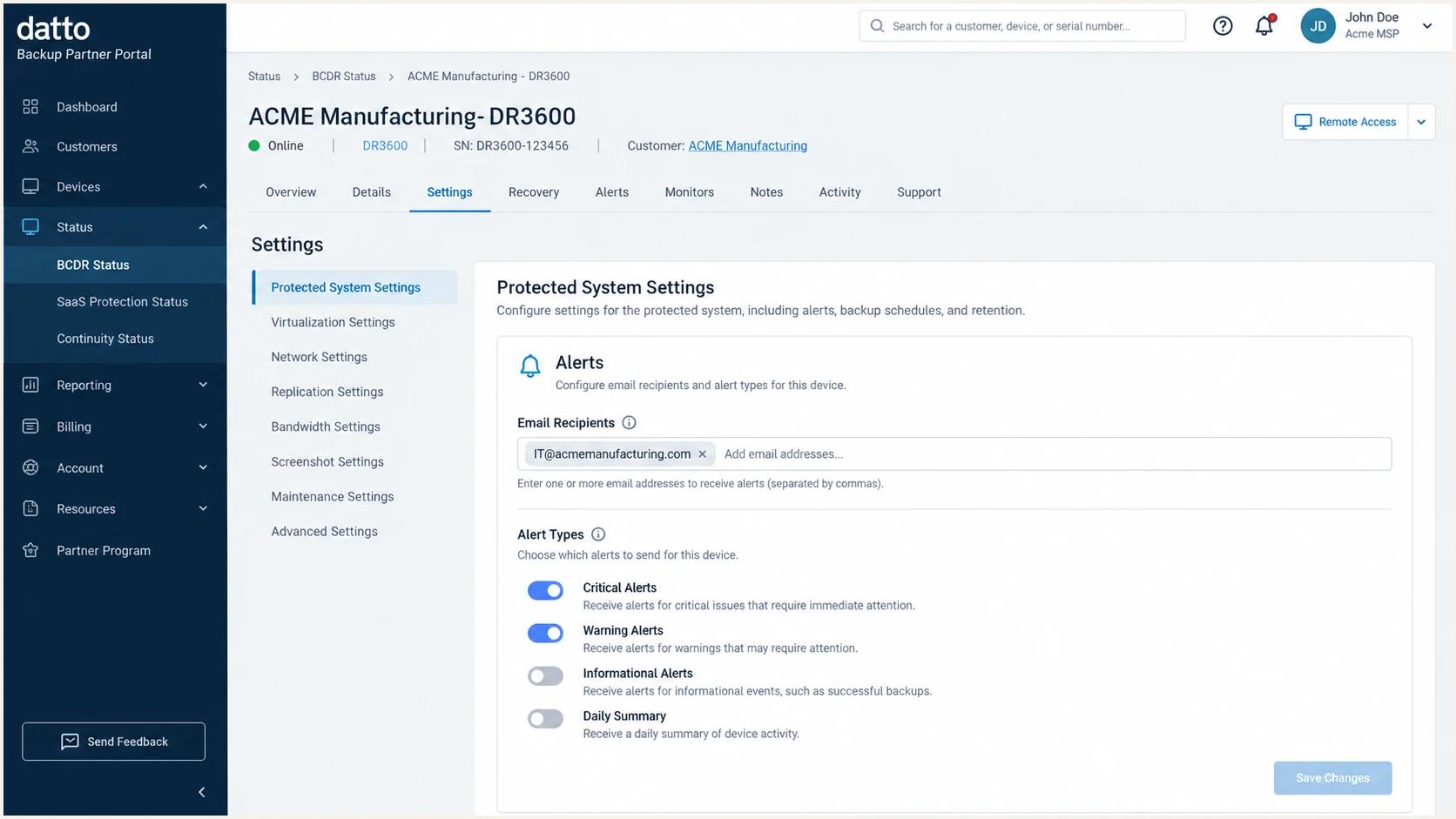The width and height of the screenshot is (1456, 819).
Task: Open the Remote Access dropdown arrow
Action: coord(1421,122)
